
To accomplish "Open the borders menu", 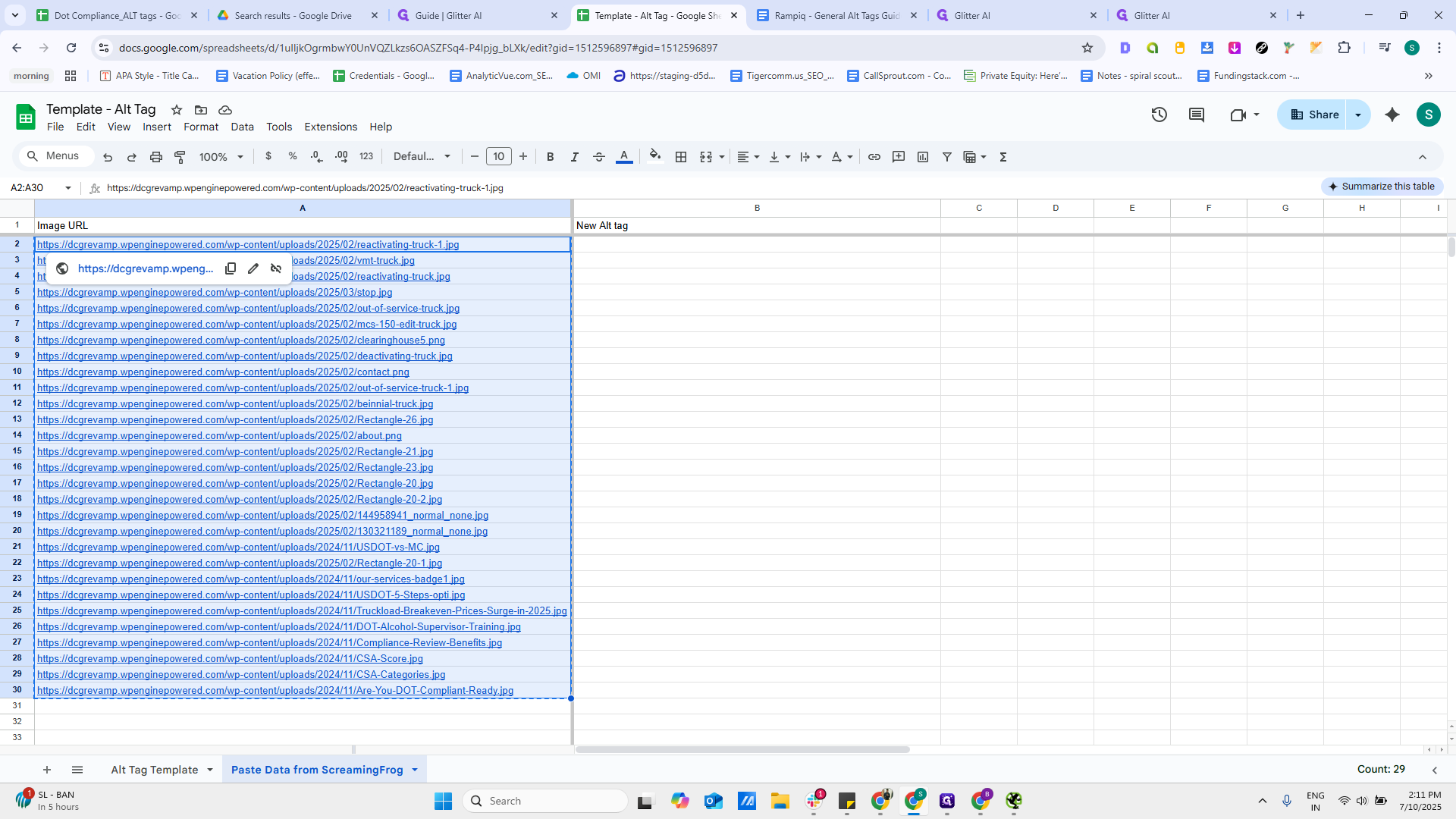I will click(681, 156).
